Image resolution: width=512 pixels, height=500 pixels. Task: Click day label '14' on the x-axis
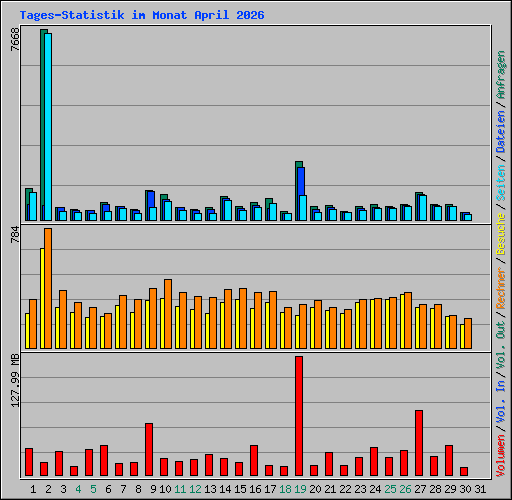tap(225, 489)
